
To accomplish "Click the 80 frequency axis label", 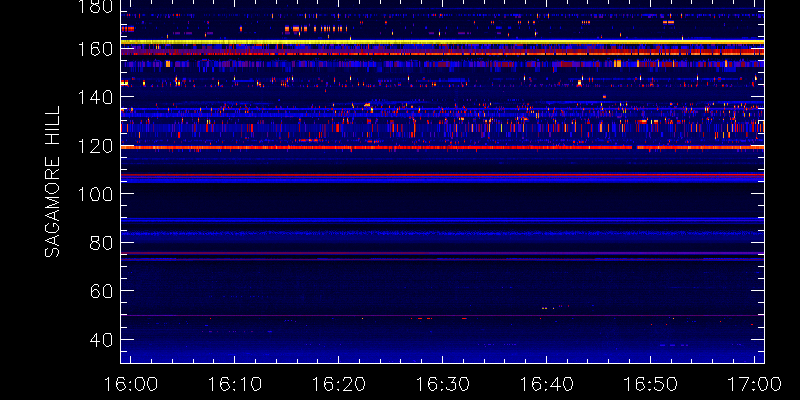I will coord(101,243).
